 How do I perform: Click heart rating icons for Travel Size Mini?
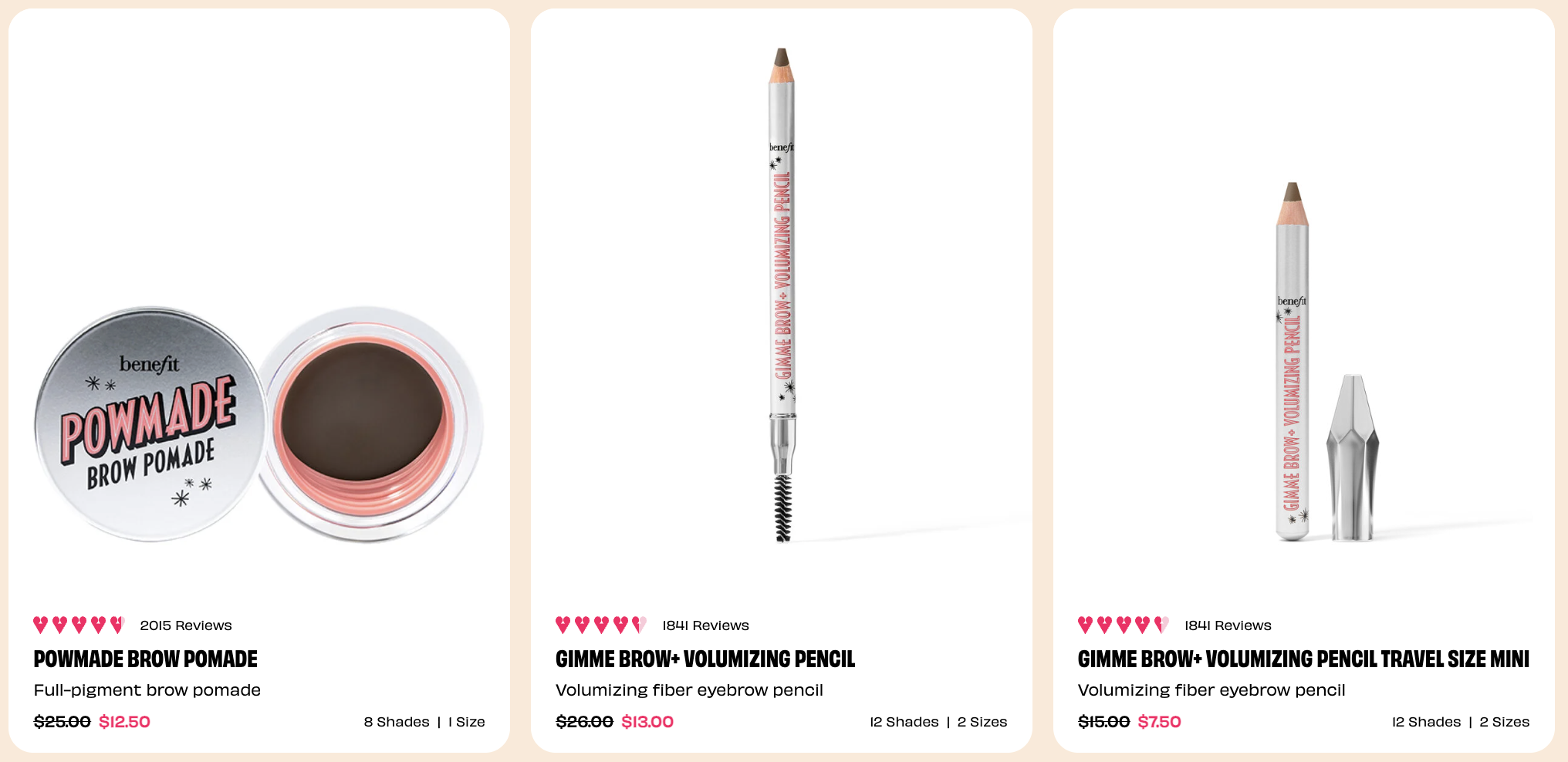pyautogui.click(x=1124, y=625)
